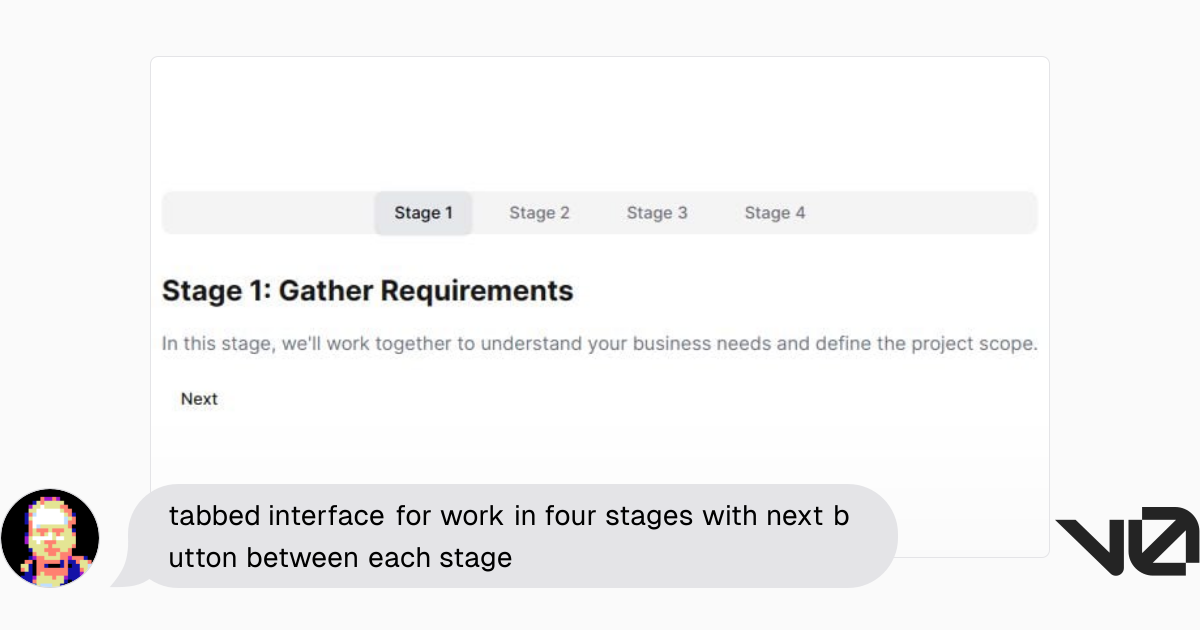Click the 'Stage 1: Gather Requirements' heading

click(367, 291)
